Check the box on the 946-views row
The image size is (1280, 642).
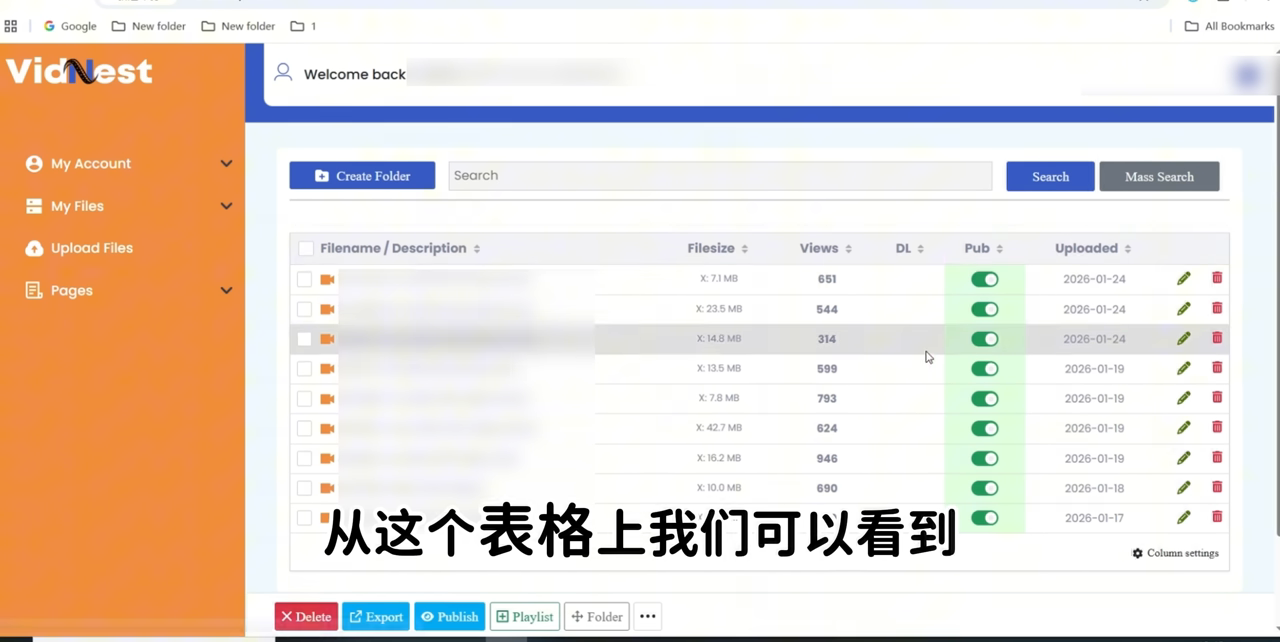(304, 458)
